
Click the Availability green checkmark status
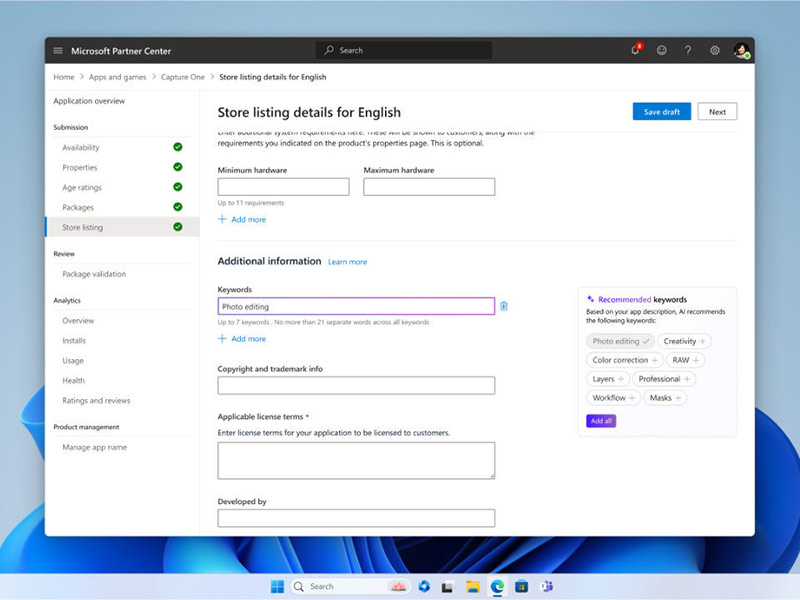[x=178, y=147]
